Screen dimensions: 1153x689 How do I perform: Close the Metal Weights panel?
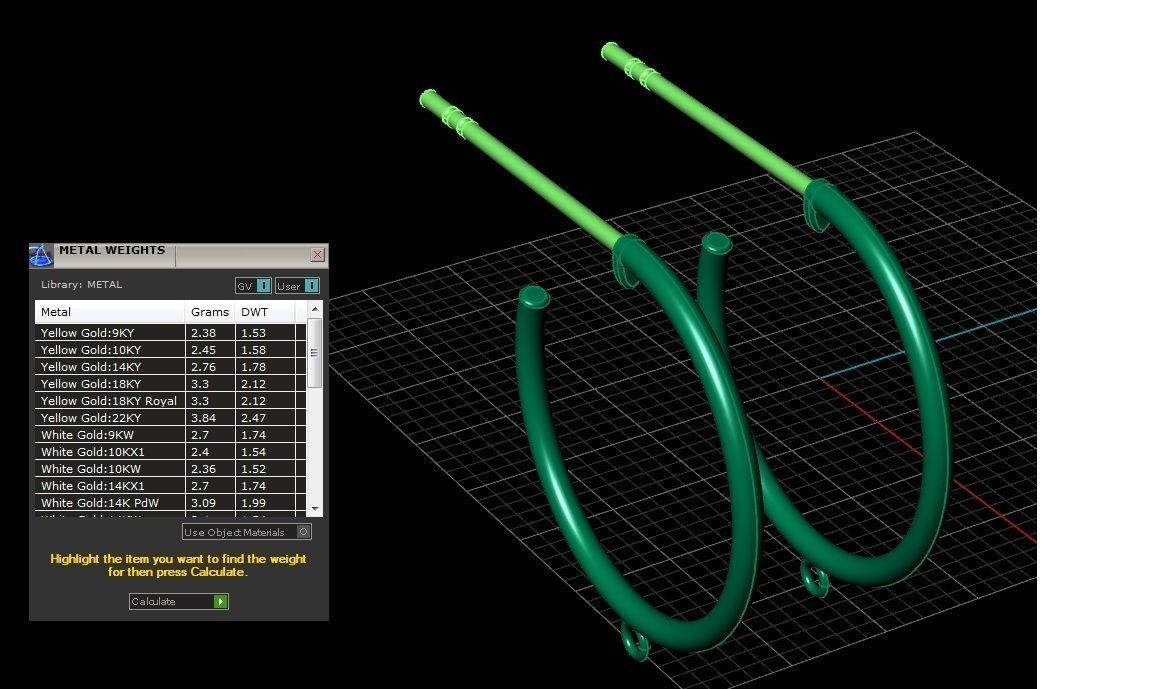[318, 254]
